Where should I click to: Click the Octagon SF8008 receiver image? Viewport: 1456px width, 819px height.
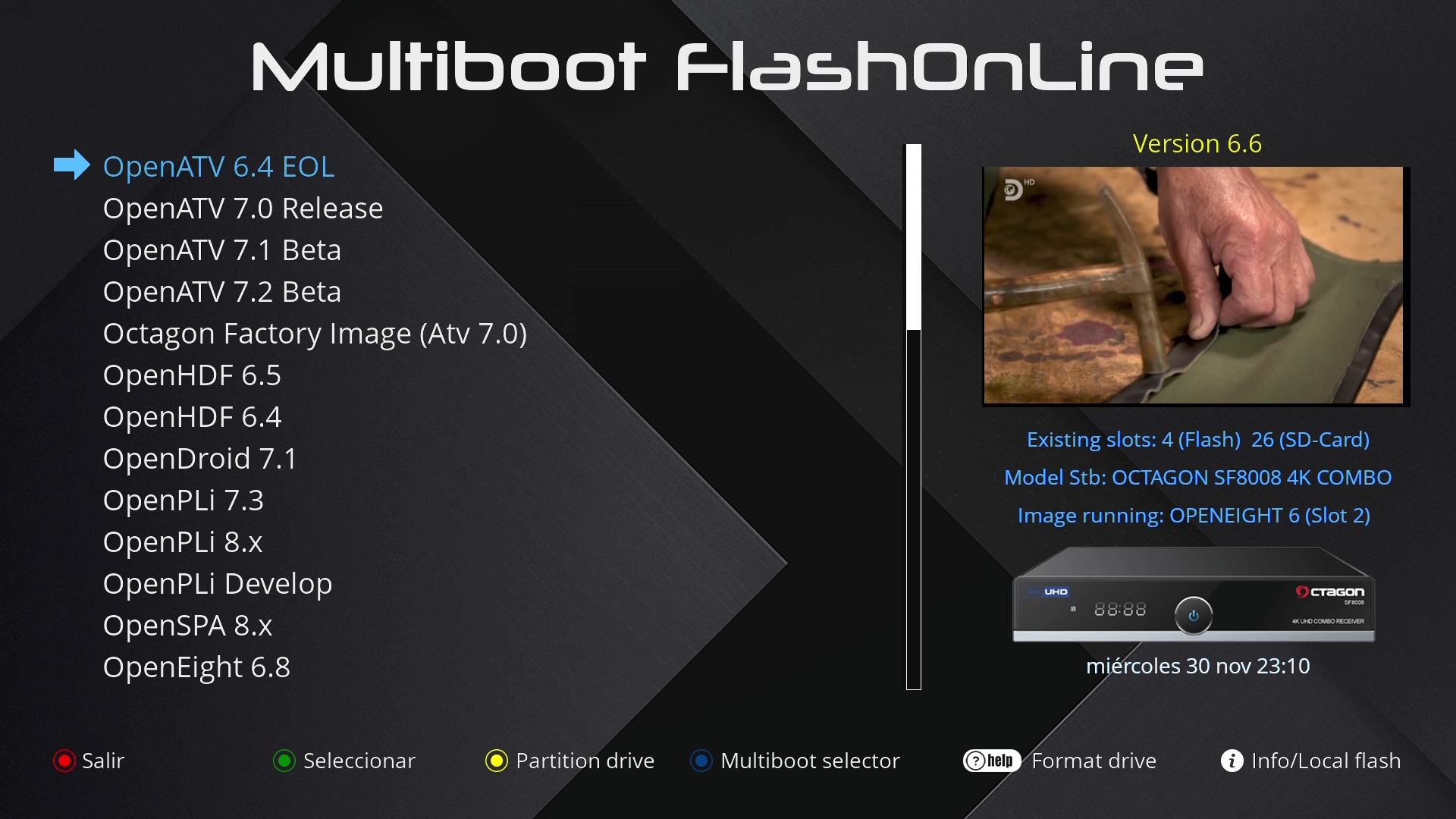point(1194,595)
